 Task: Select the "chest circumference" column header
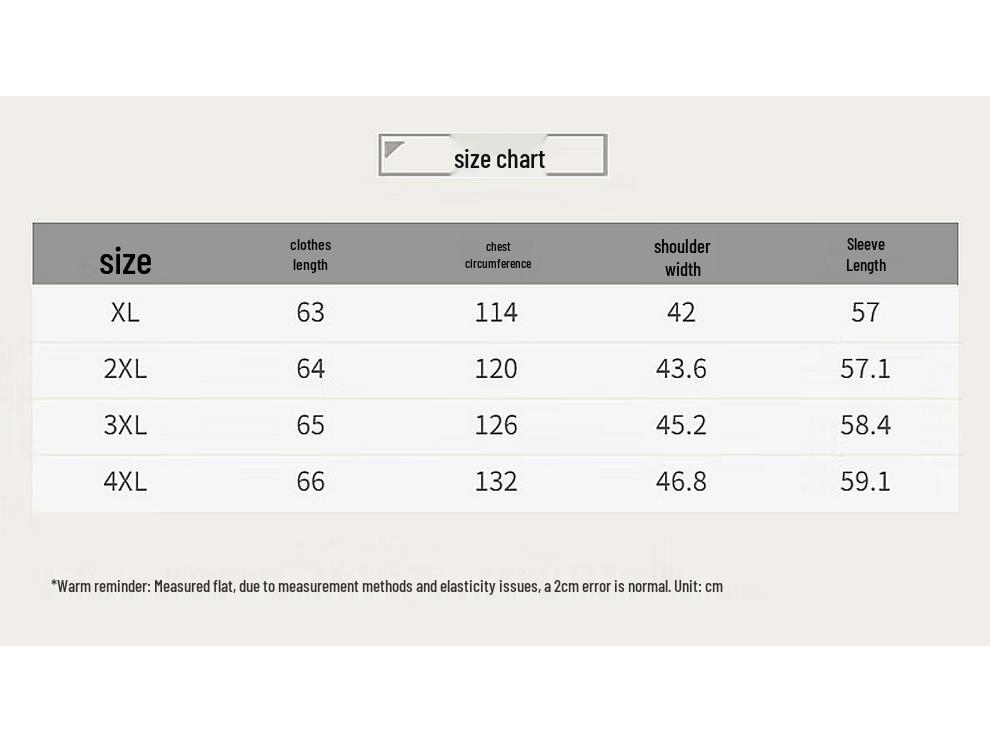click(498, 255)
